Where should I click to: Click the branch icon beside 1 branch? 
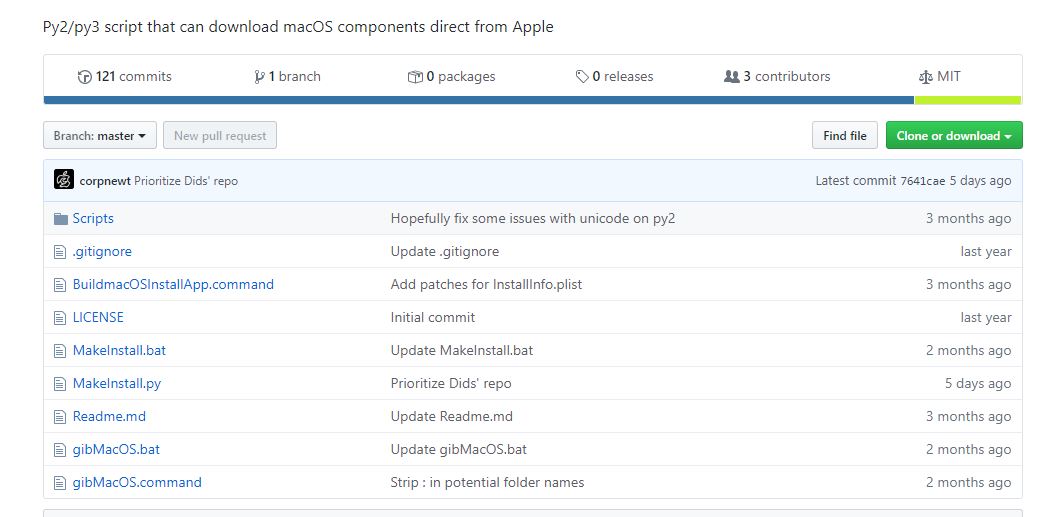(x=259, y=77)
